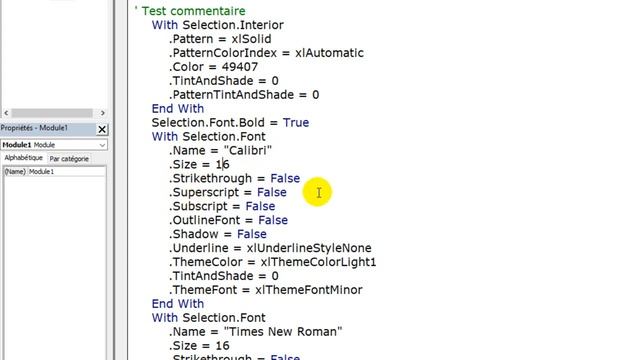Click the ' Test commentaire comment line
The width and height of the screenshot is (640, 360).
click(190, 11)
